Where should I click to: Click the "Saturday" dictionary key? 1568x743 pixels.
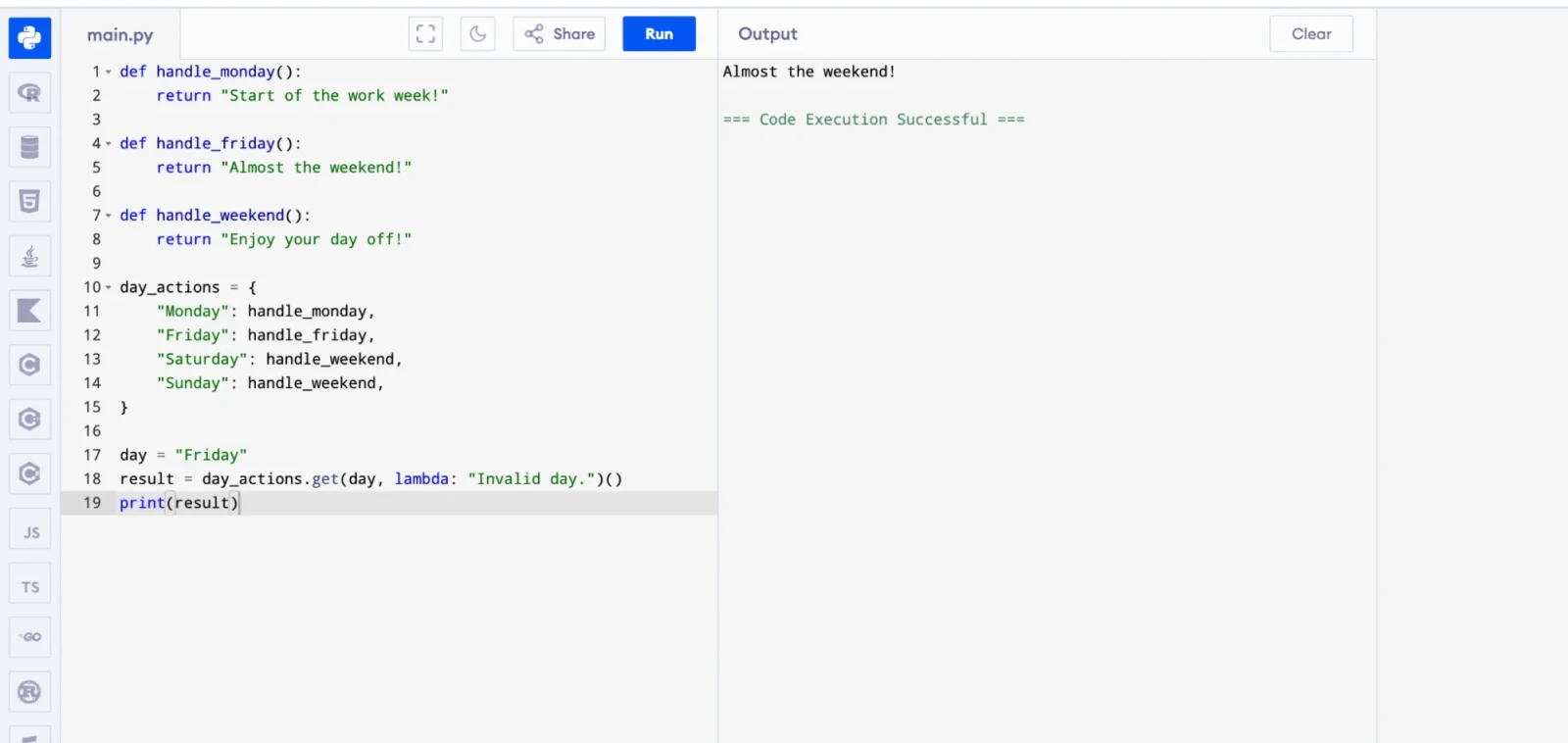202,359
